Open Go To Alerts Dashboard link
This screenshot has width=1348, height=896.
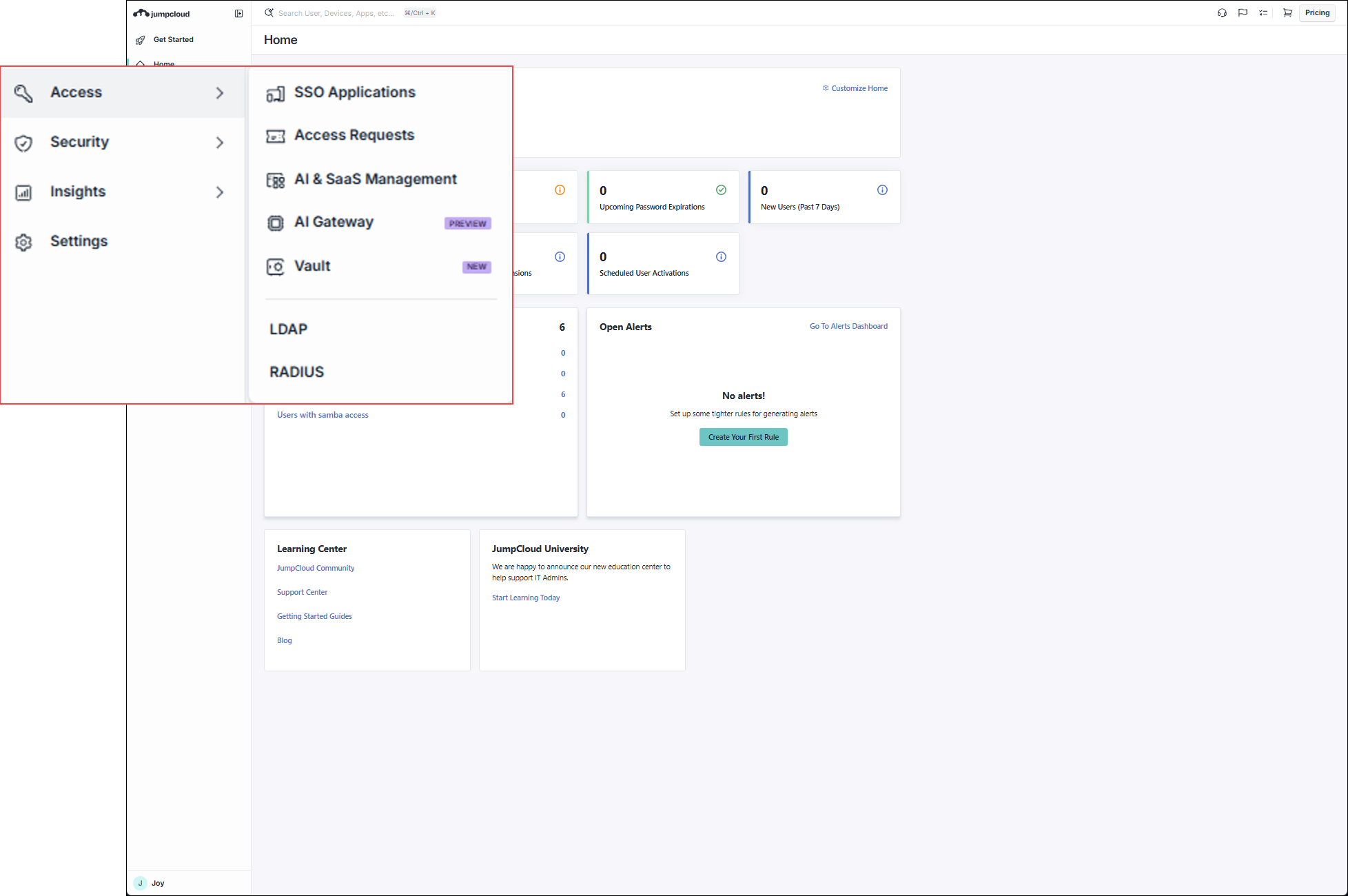click(x=848, y=326)
